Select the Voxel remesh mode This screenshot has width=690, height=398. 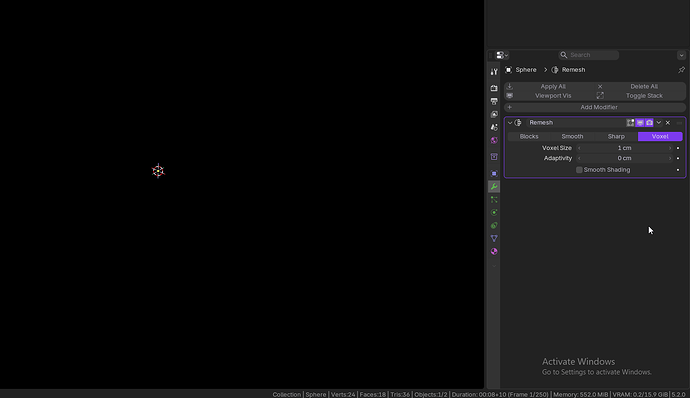(660, 136)
